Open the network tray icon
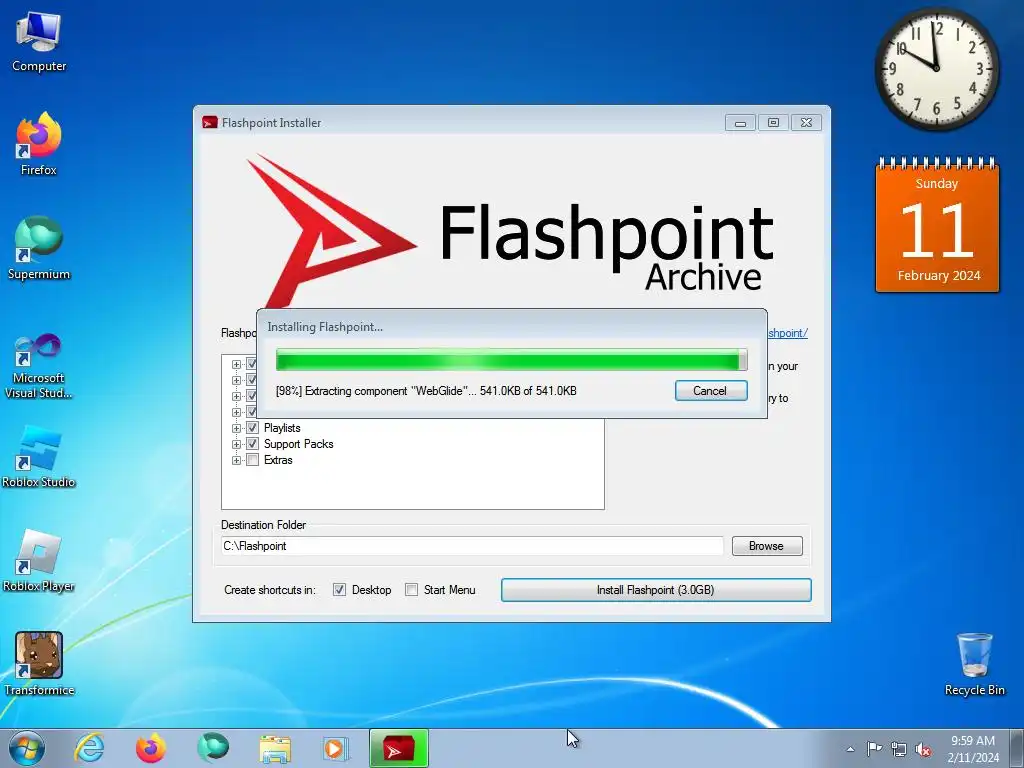This screenshot has width=1024, height=768. coord(899,749)
